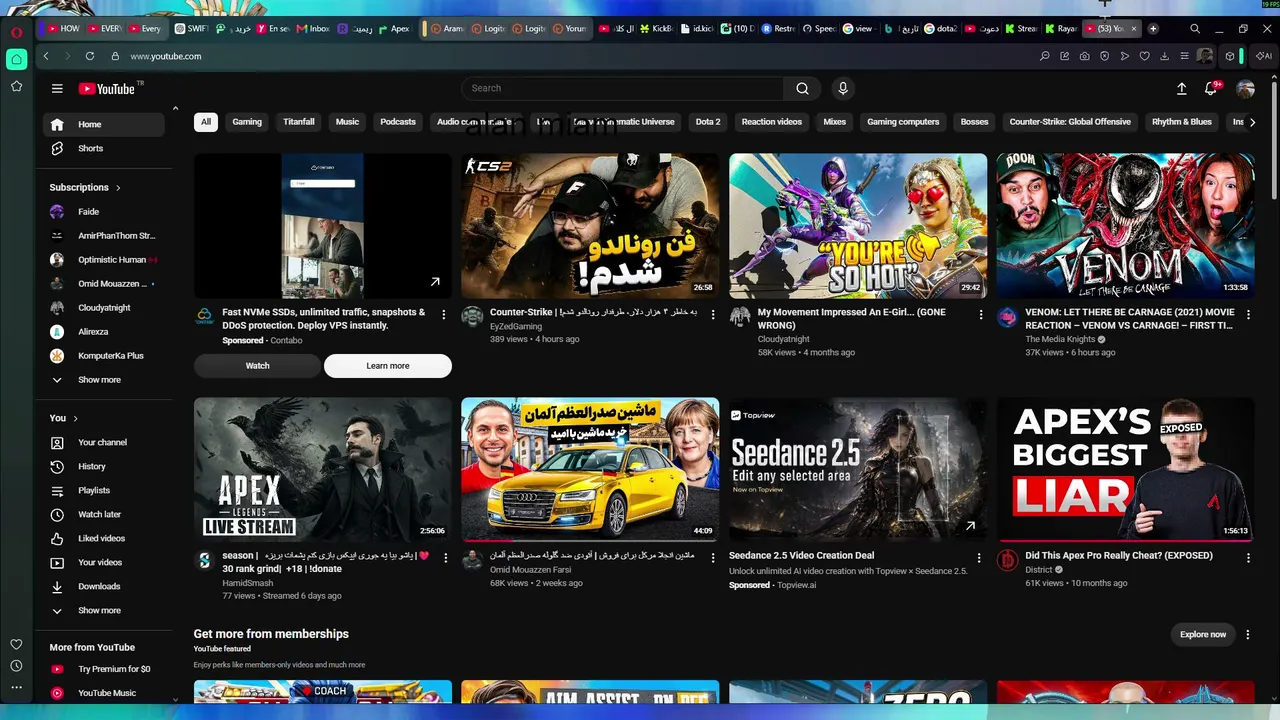The image size is (1280, 720).
Task: Select the Rhythm & Blues filter chip
Action: coord(1182,122)
